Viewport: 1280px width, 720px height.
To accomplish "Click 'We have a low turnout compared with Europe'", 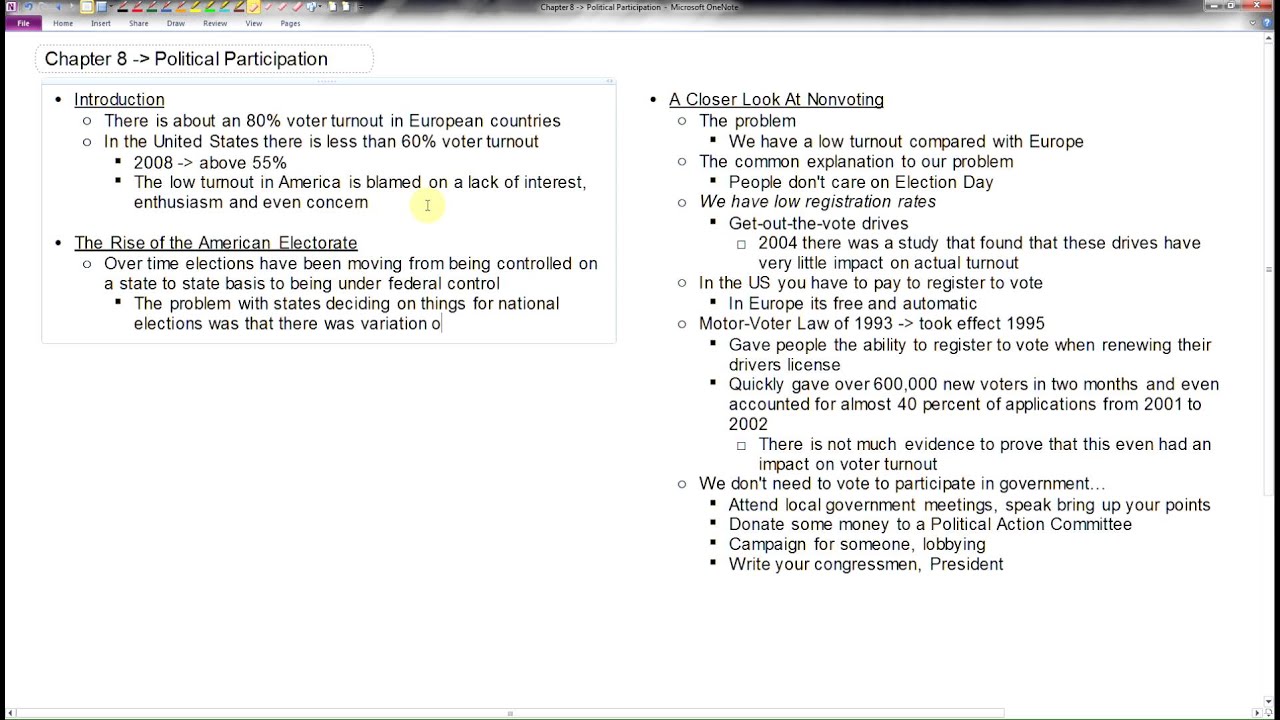I will pos(906,142).
